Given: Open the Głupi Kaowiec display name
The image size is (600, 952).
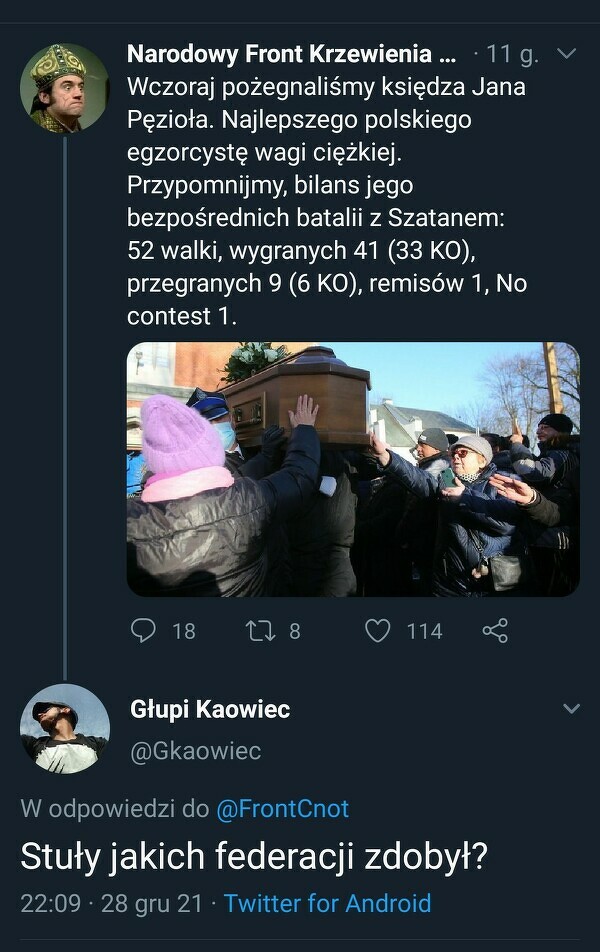Looking at the screenshot, I should 210,709.
